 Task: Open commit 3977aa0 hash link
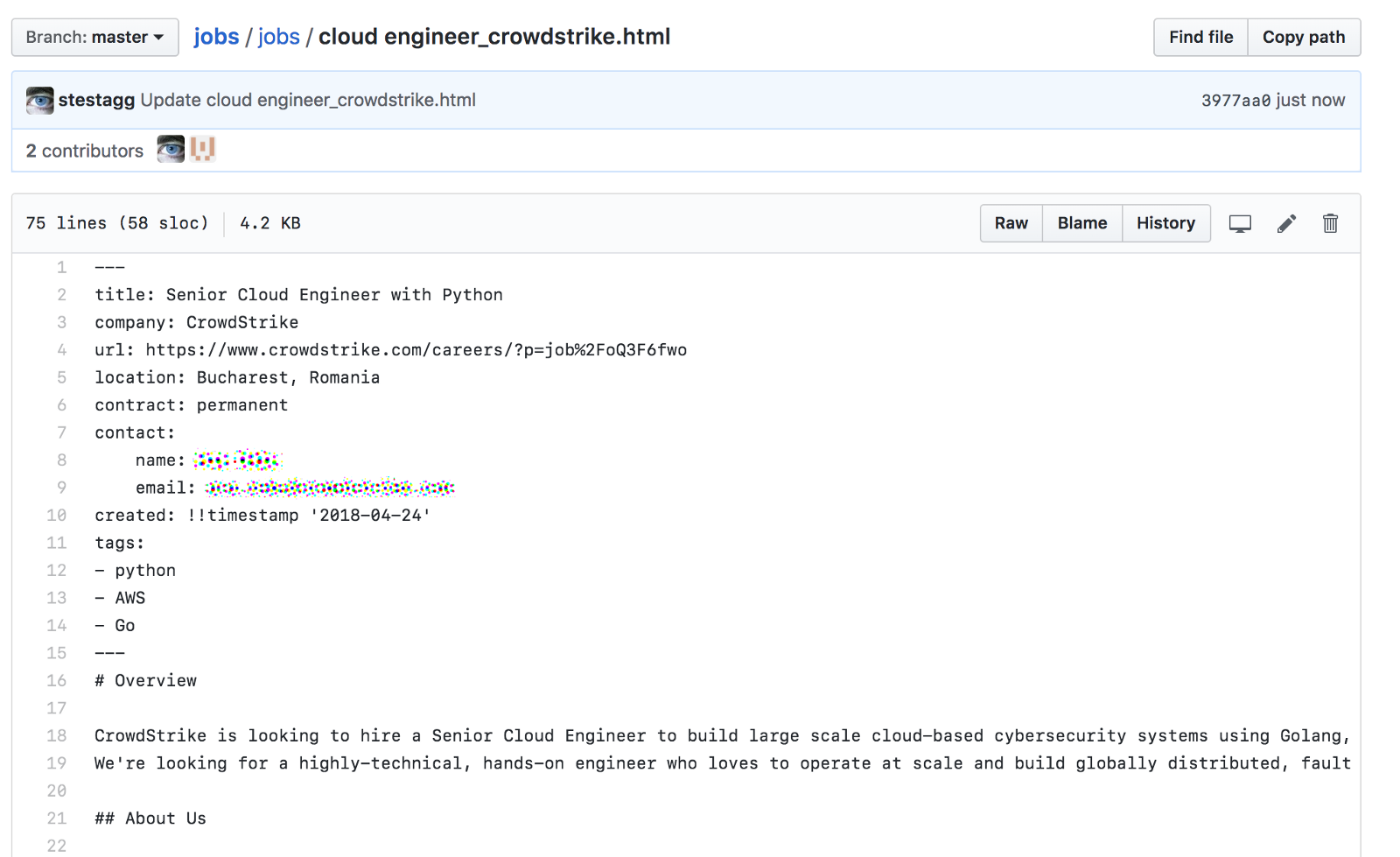1235,101
